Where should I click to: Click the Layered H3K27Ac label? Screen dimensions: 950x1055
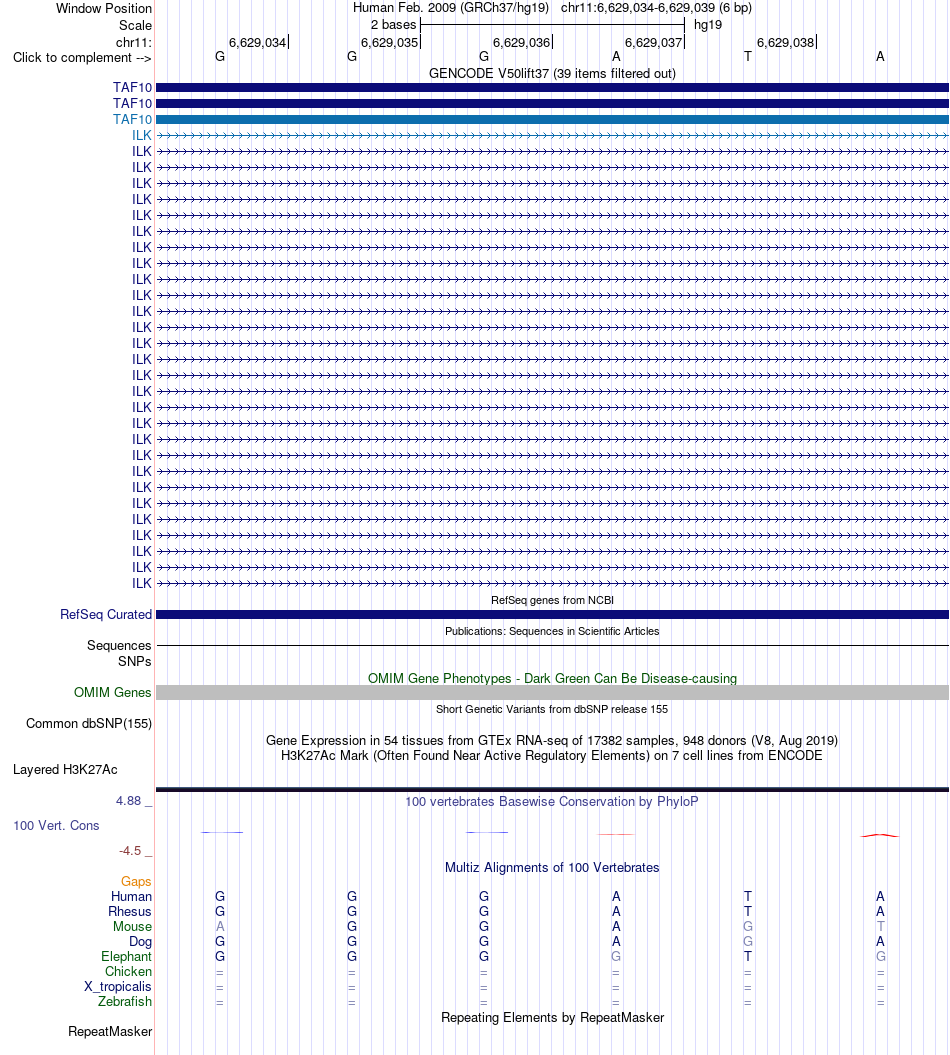click(65, 770)
